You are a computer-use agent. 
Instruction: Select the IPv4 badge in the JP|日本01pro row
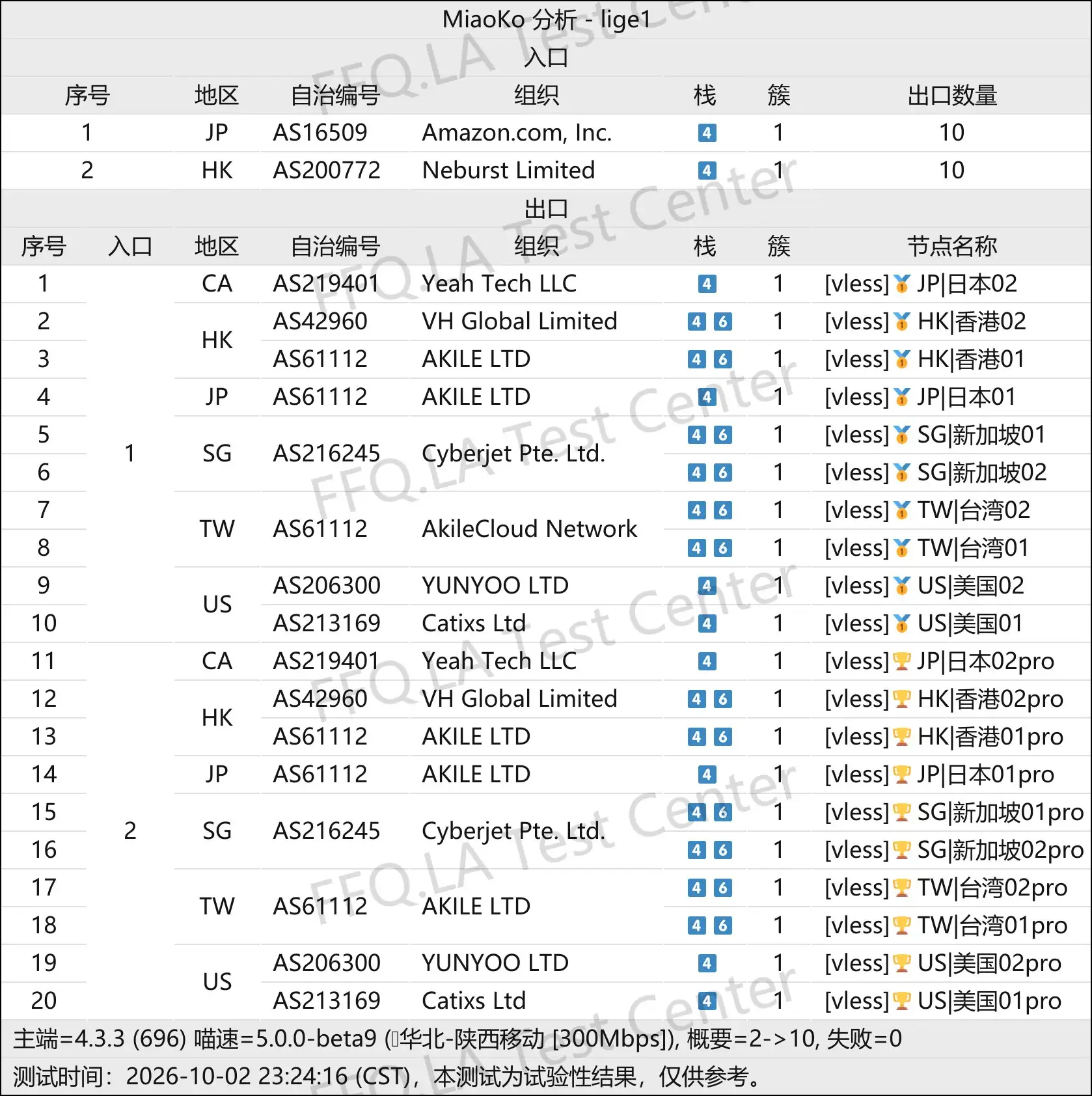(707, 774)
